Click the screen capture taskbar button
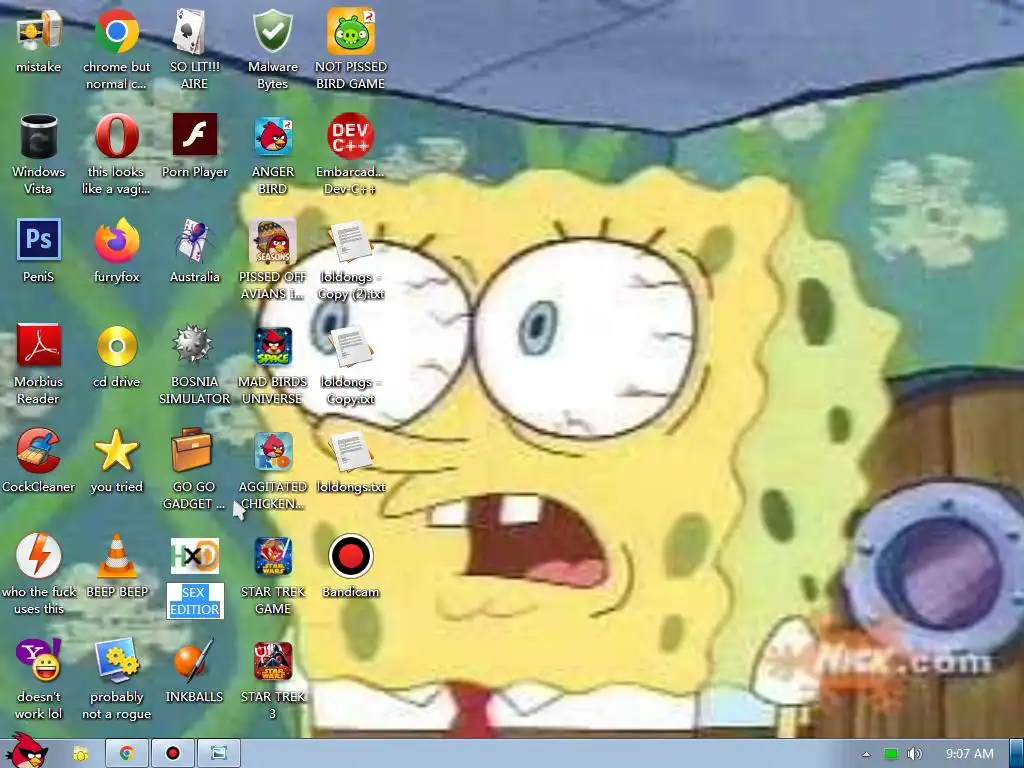The height and width of the screenshot is (768, 1024). (219, 754)
